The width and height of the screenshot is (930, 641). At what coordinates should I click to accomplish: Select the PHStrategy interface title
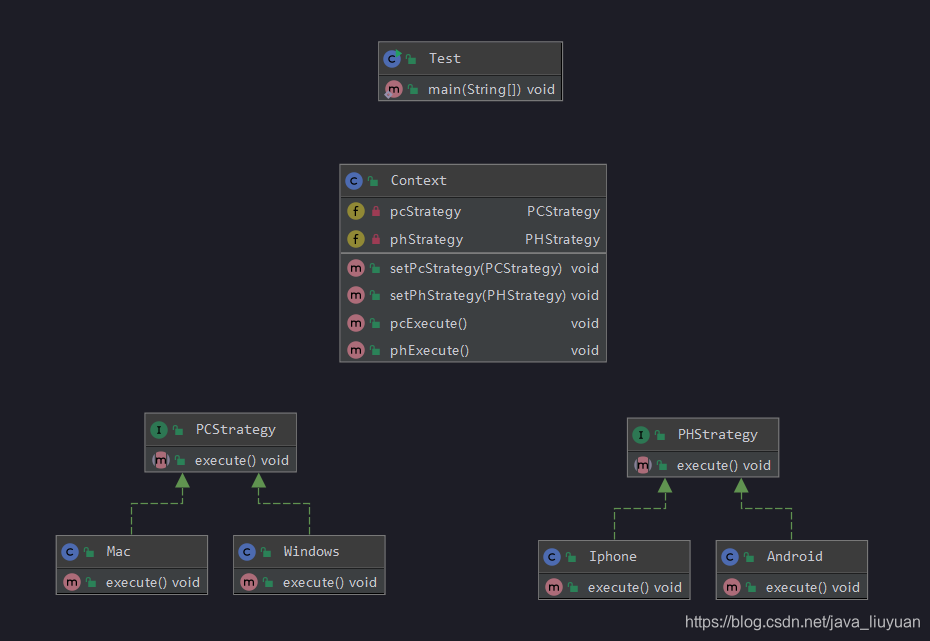(718, 435)
